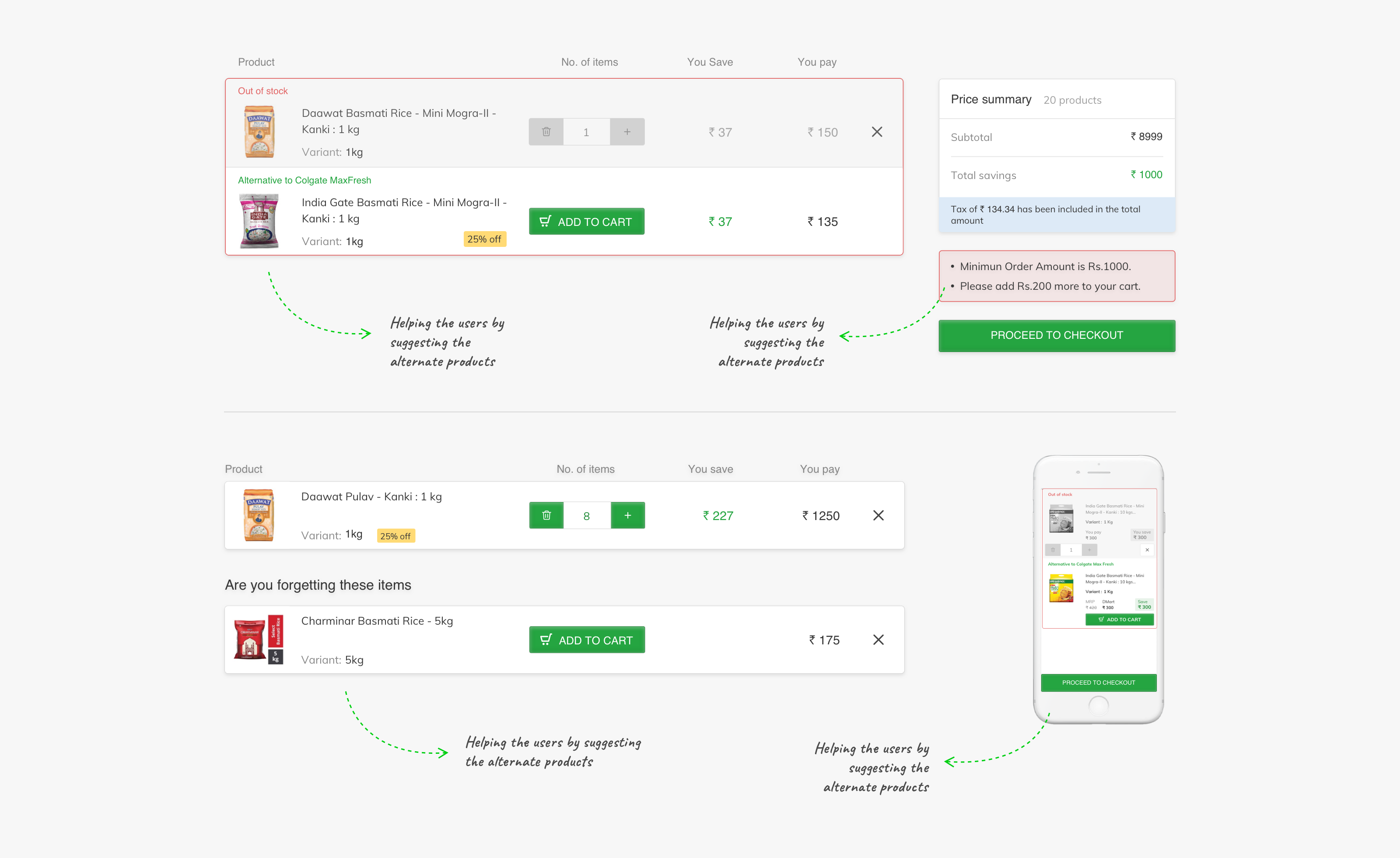
Task: Click the India Gate Basmati Rice thumbnail
Action: 259,221
